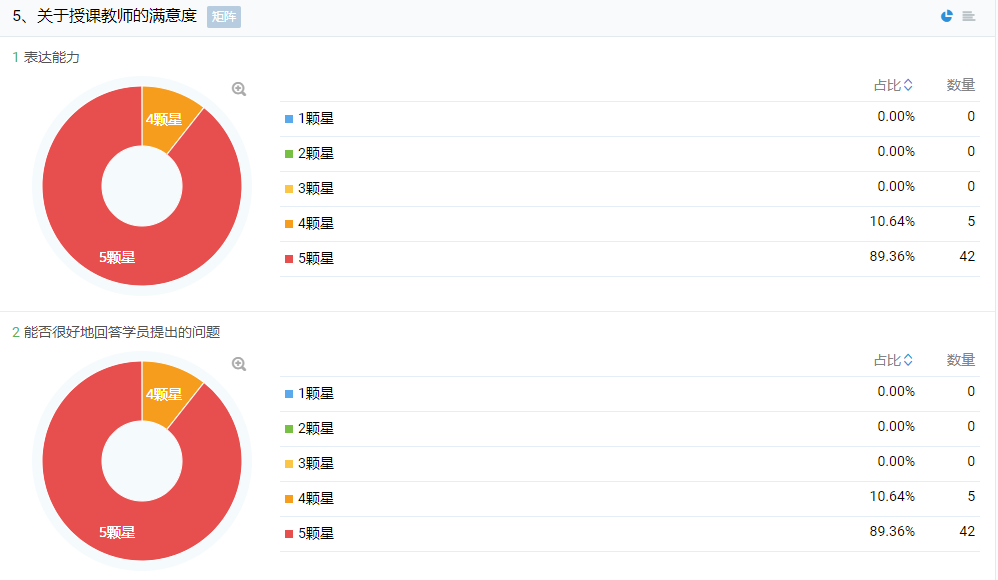Zoom into the 能否很好地回答学员提出的问题 donut chart

click(239, 364)
